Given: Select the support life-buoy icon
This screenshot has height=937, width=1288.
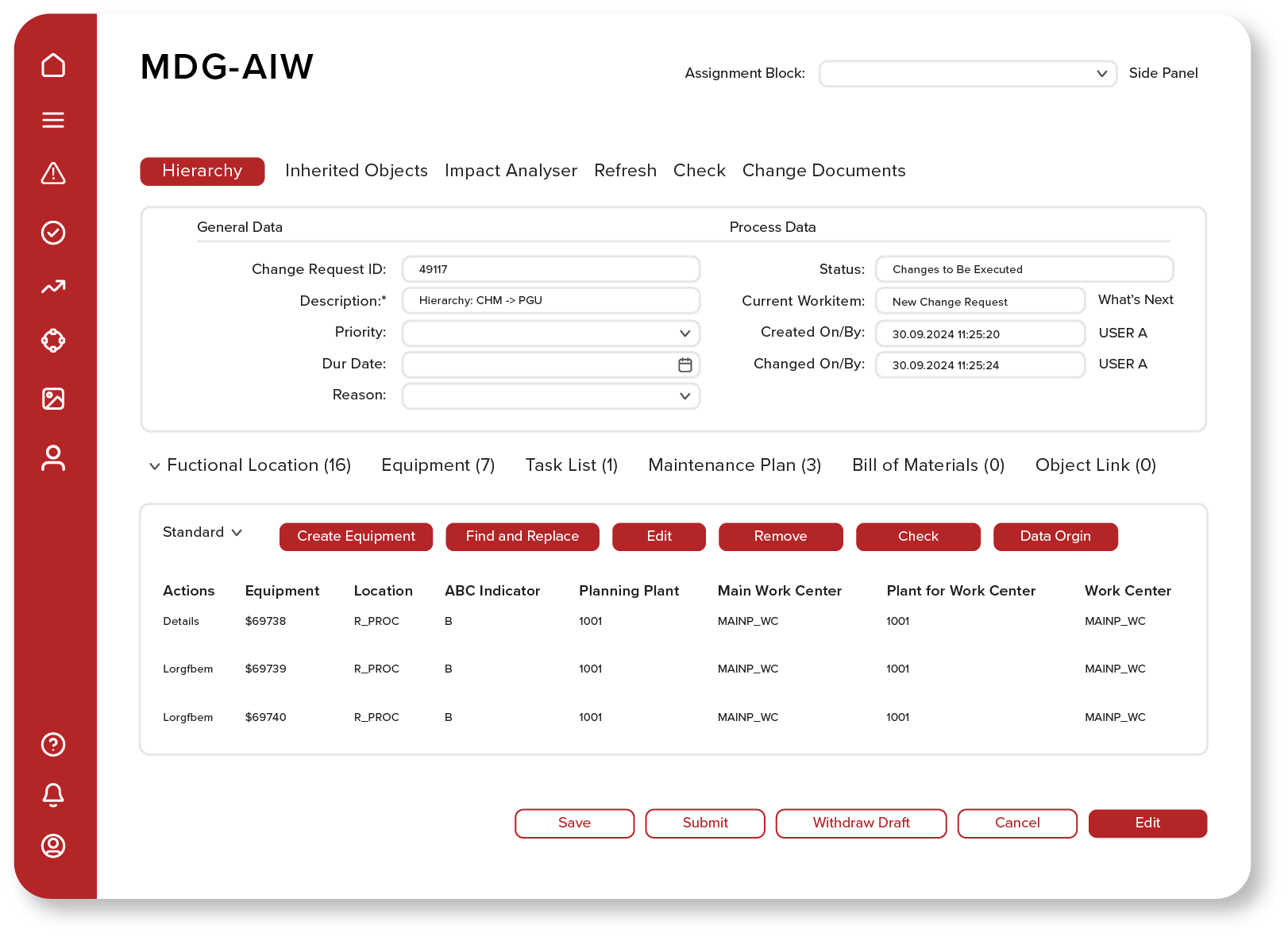Looking at the screenshot, I should 53,340.
